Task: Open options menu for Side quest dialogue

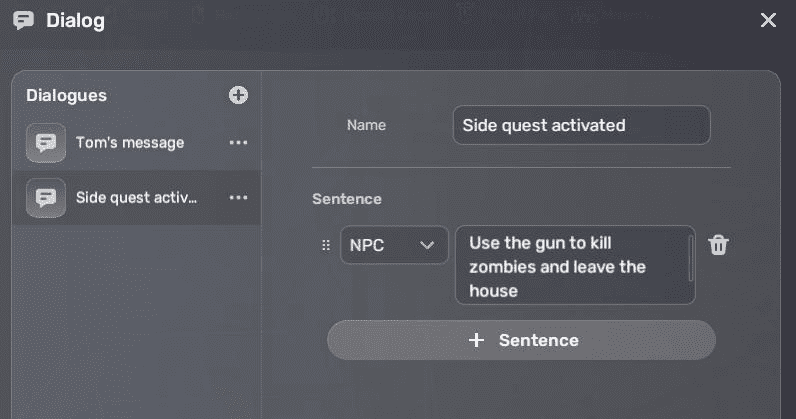Action: point(238,197)
